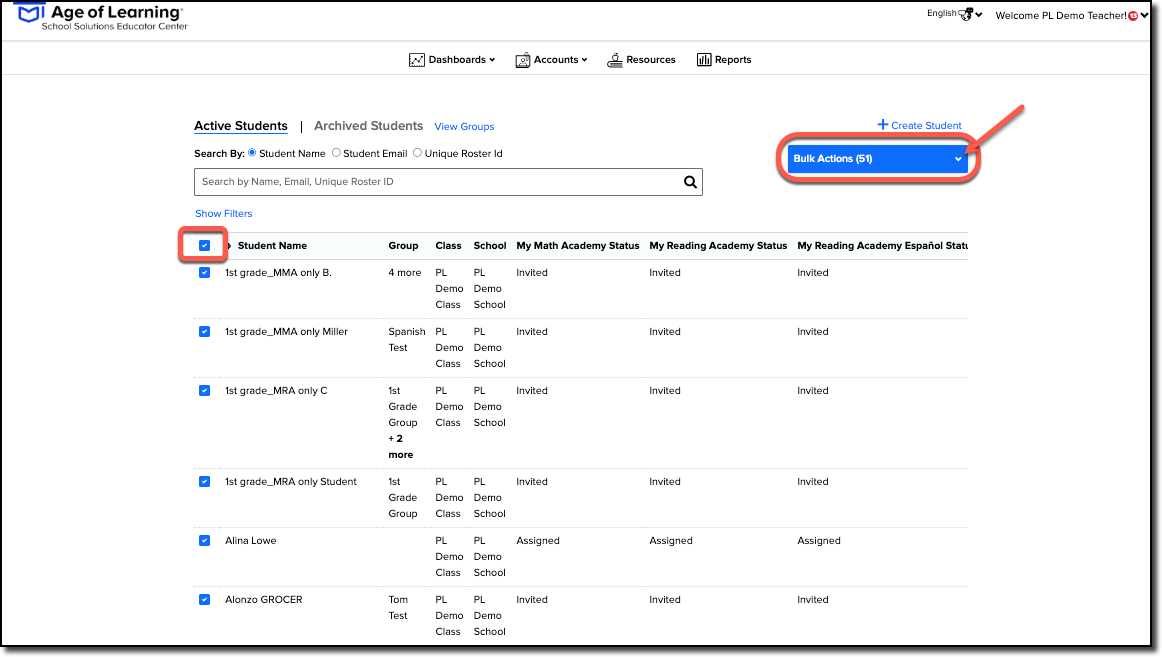The width and height of the screenshot is (1162, 657).
Task: Open the English language selector
Action: coord(954,14)
